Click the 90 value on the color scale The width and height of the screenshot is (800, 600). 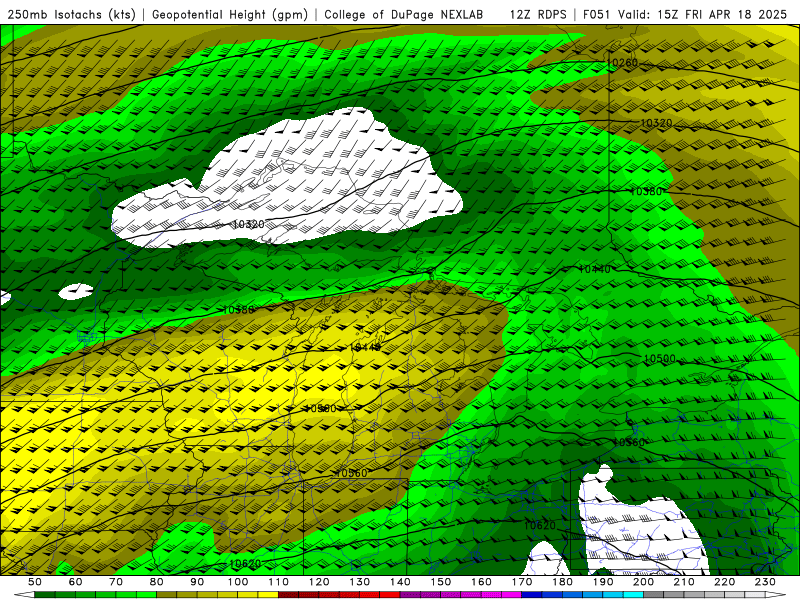point(197,582)
